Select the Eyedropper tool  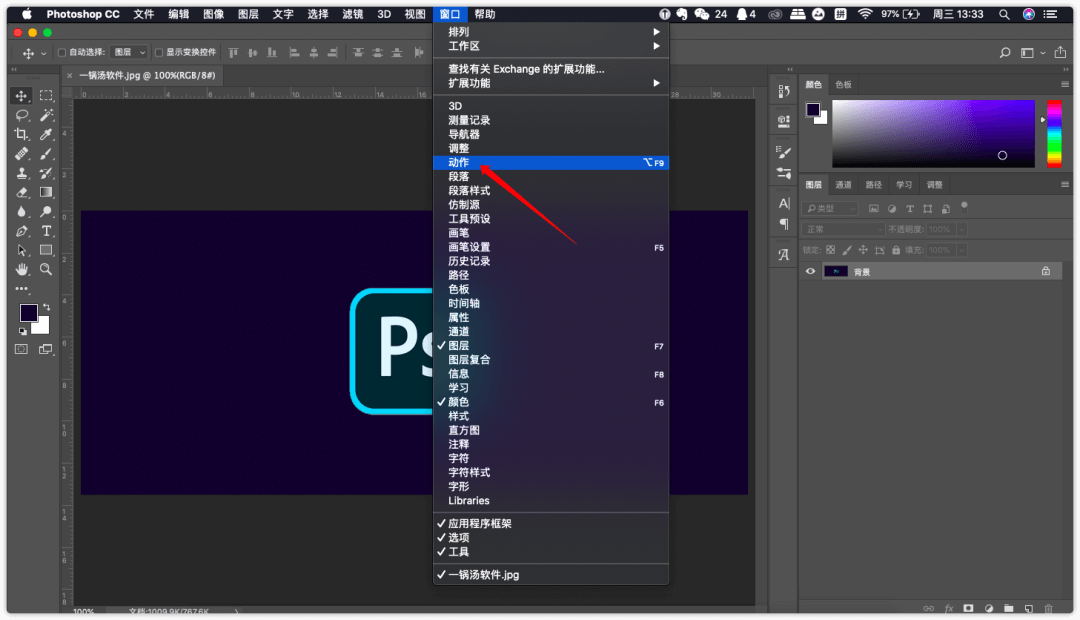point(46,134)
